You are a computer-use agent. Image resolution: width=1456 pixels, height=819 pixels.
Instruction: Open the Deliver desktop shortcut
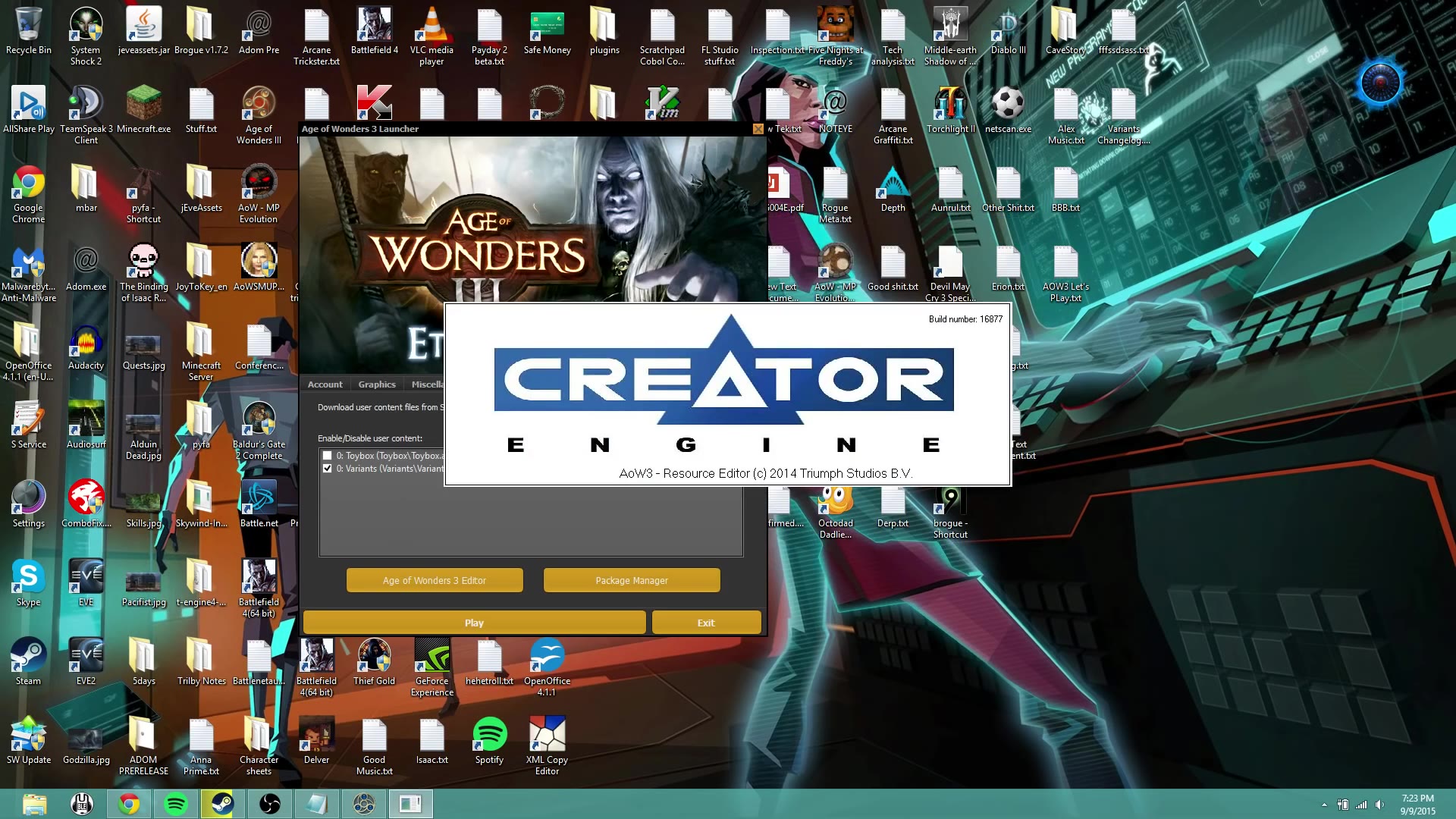316,741
